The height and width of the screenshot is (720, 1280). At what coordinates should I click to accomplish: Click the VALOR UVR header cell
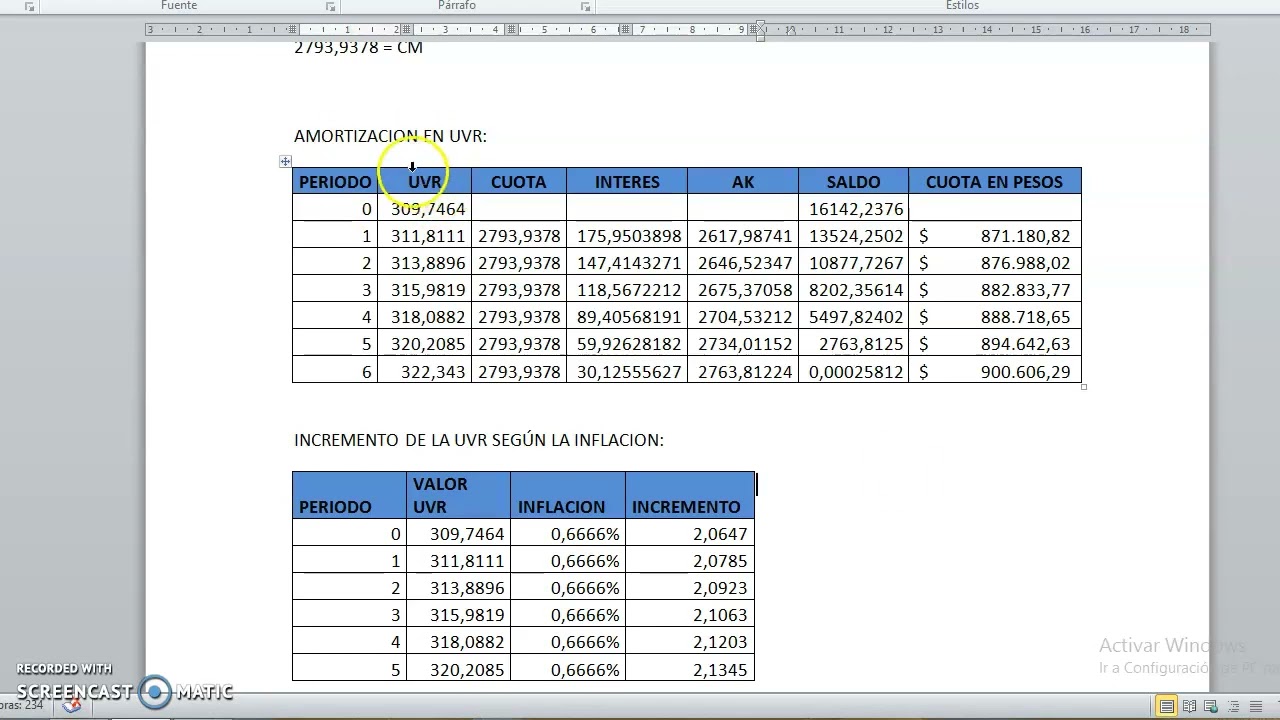[x=458, y=495]
